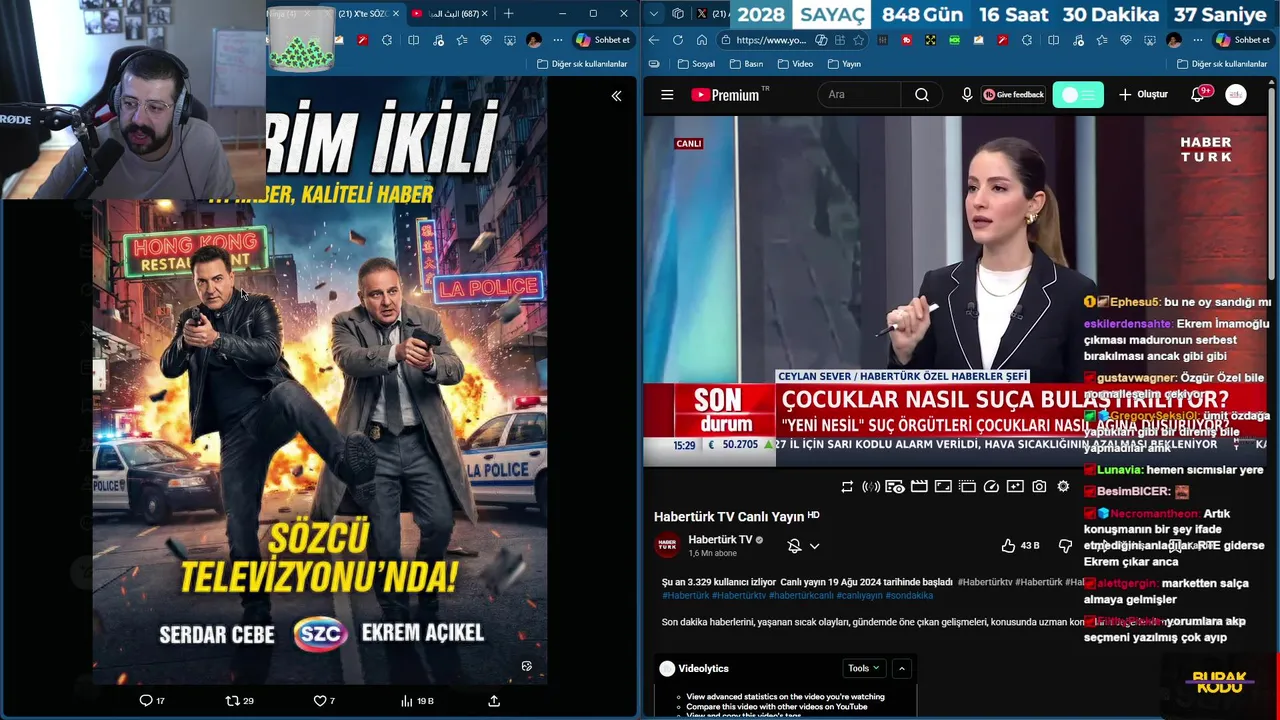The height and width of the screenshot is (720, 1280).
Task: Open the Habertürk TV channel name
Action: [x=720, y=540]
